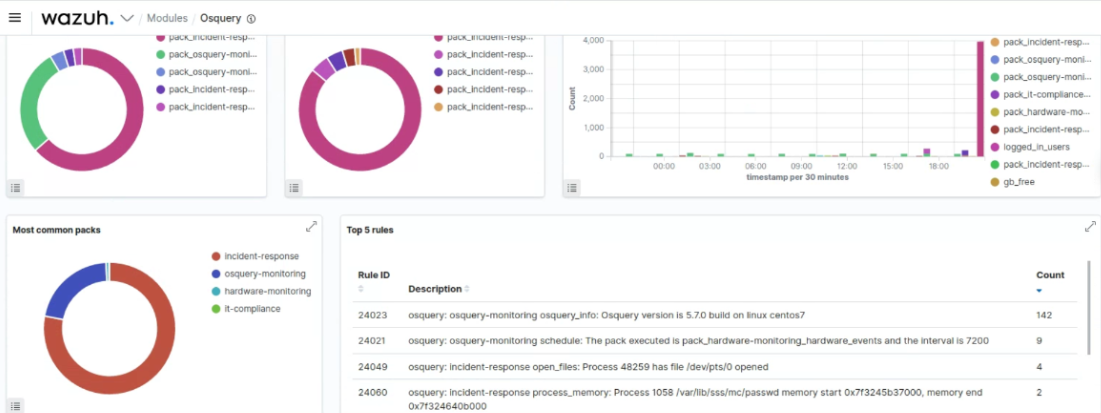Click the Count column header
The width and height of the screenshot is (1101, 413).
(x=1050, y=275)
